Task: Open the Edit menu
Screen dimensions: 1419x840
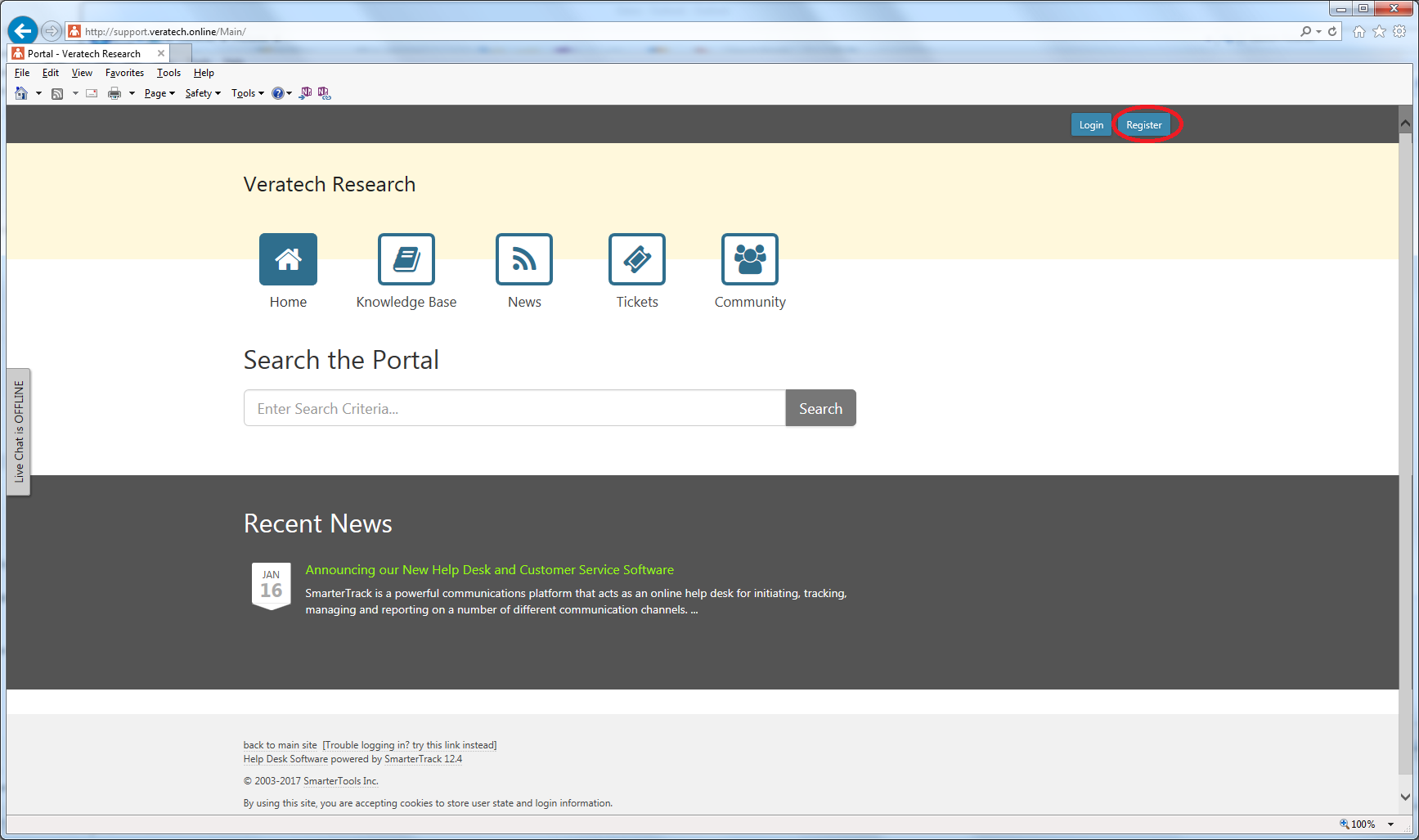Action: coord(51,73)
